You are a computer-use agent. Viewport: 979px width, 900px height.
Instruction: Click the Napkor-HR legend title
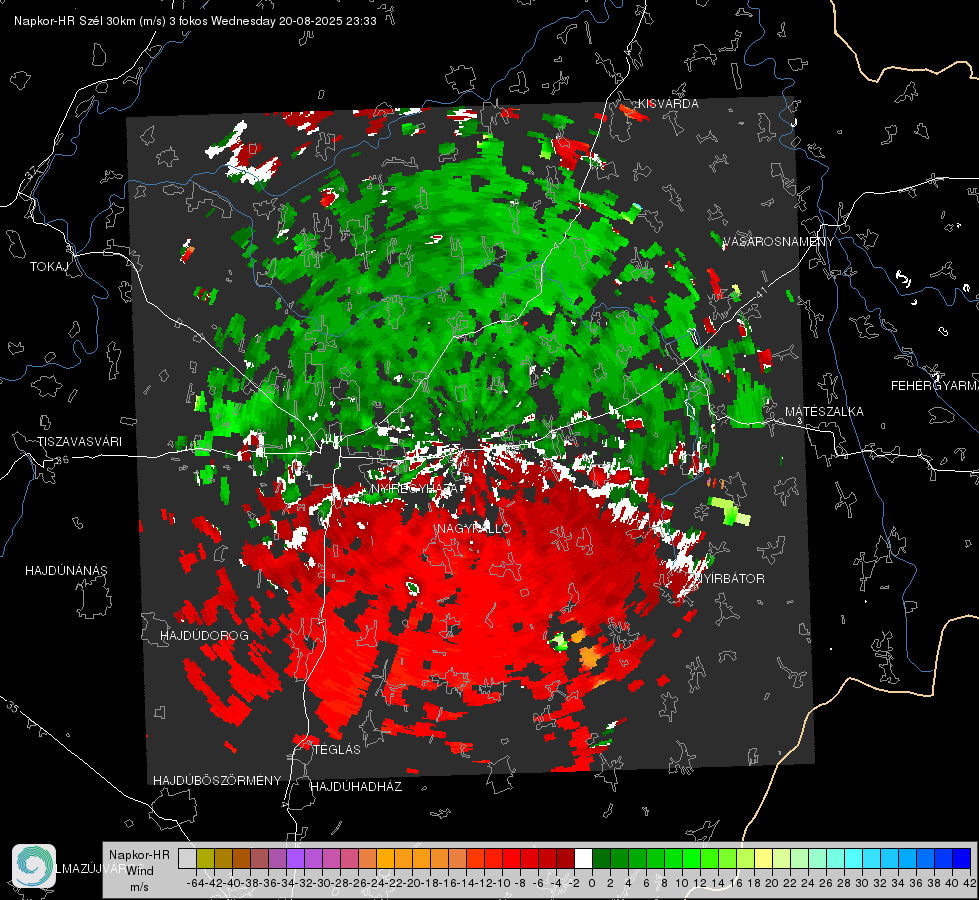coord(139,855)
